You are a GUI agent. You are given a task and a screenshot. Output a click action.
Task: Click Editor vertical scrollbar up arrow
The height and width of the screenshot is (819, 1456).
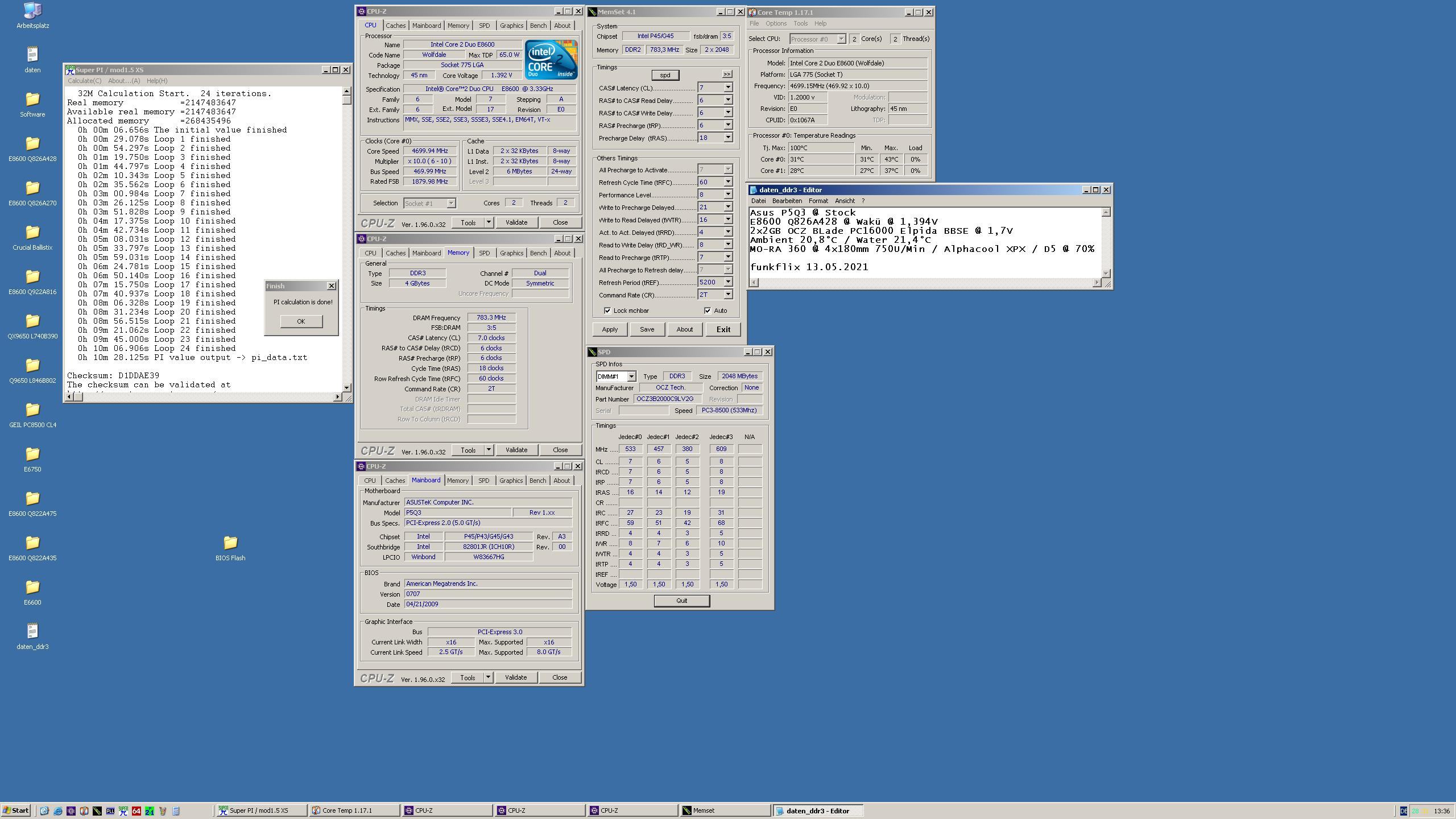pyautogui.click(x=1106, y=212)
